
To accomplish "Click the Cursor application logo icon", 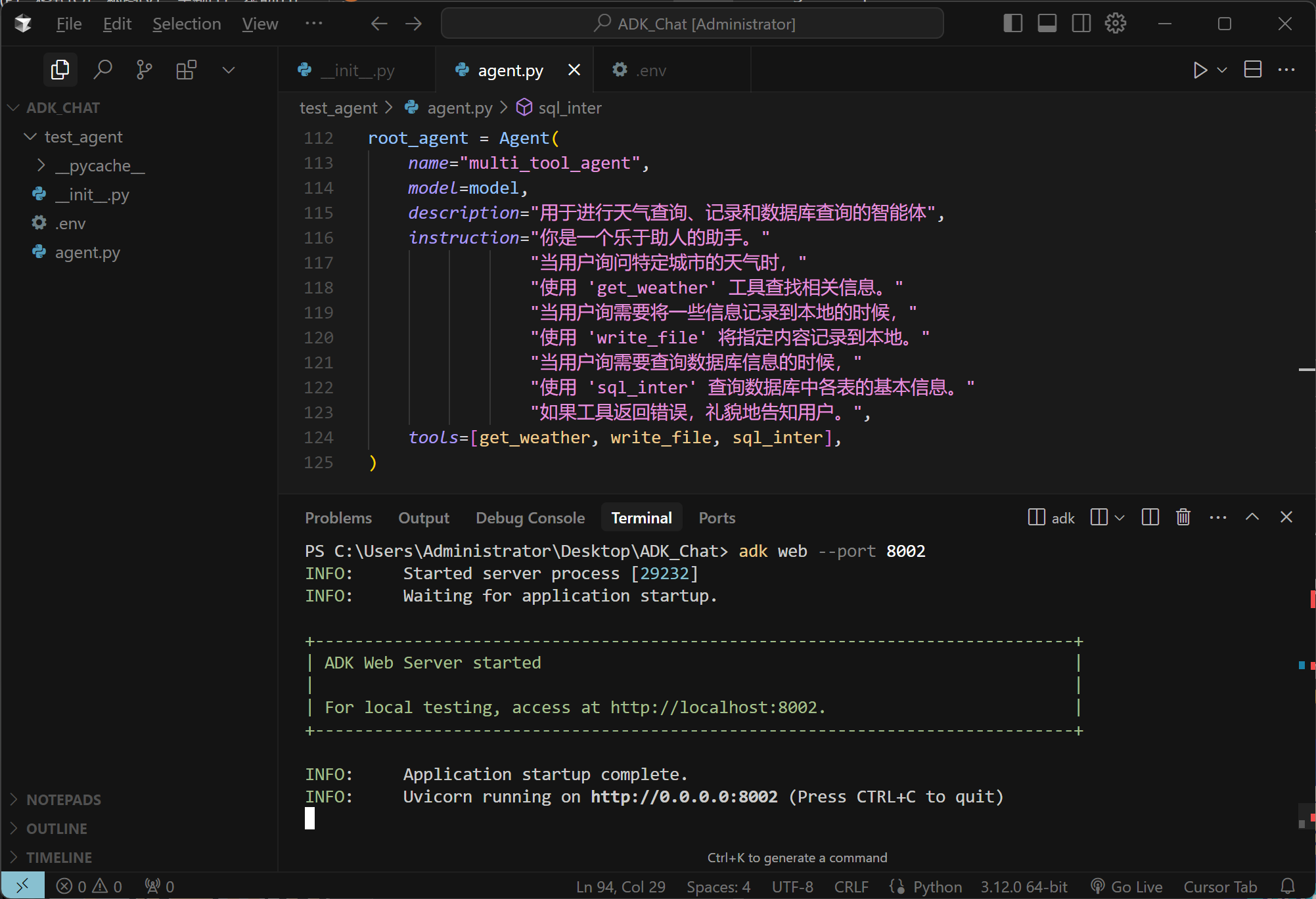I will point(24,24).
